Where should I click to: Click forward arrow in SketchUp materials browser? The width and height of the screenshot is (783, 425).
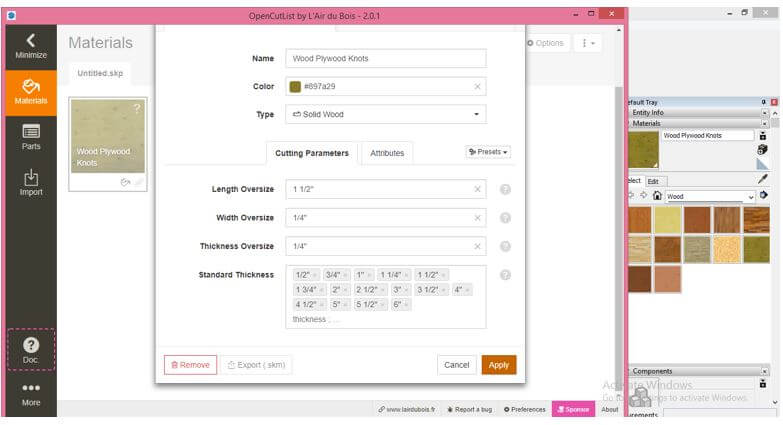coord(644,195)
